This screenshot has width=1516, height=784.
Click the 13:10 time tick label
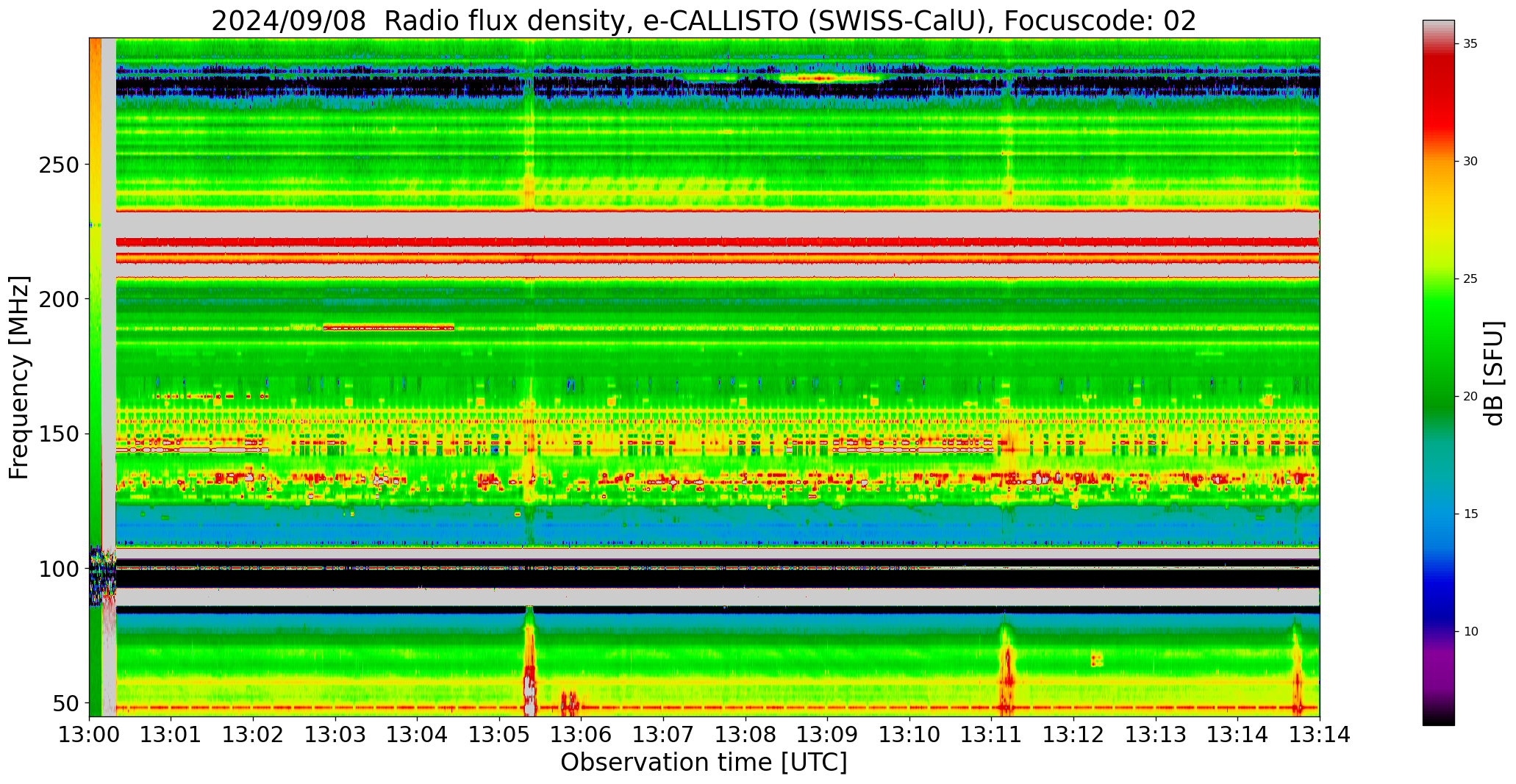[909, 735]
